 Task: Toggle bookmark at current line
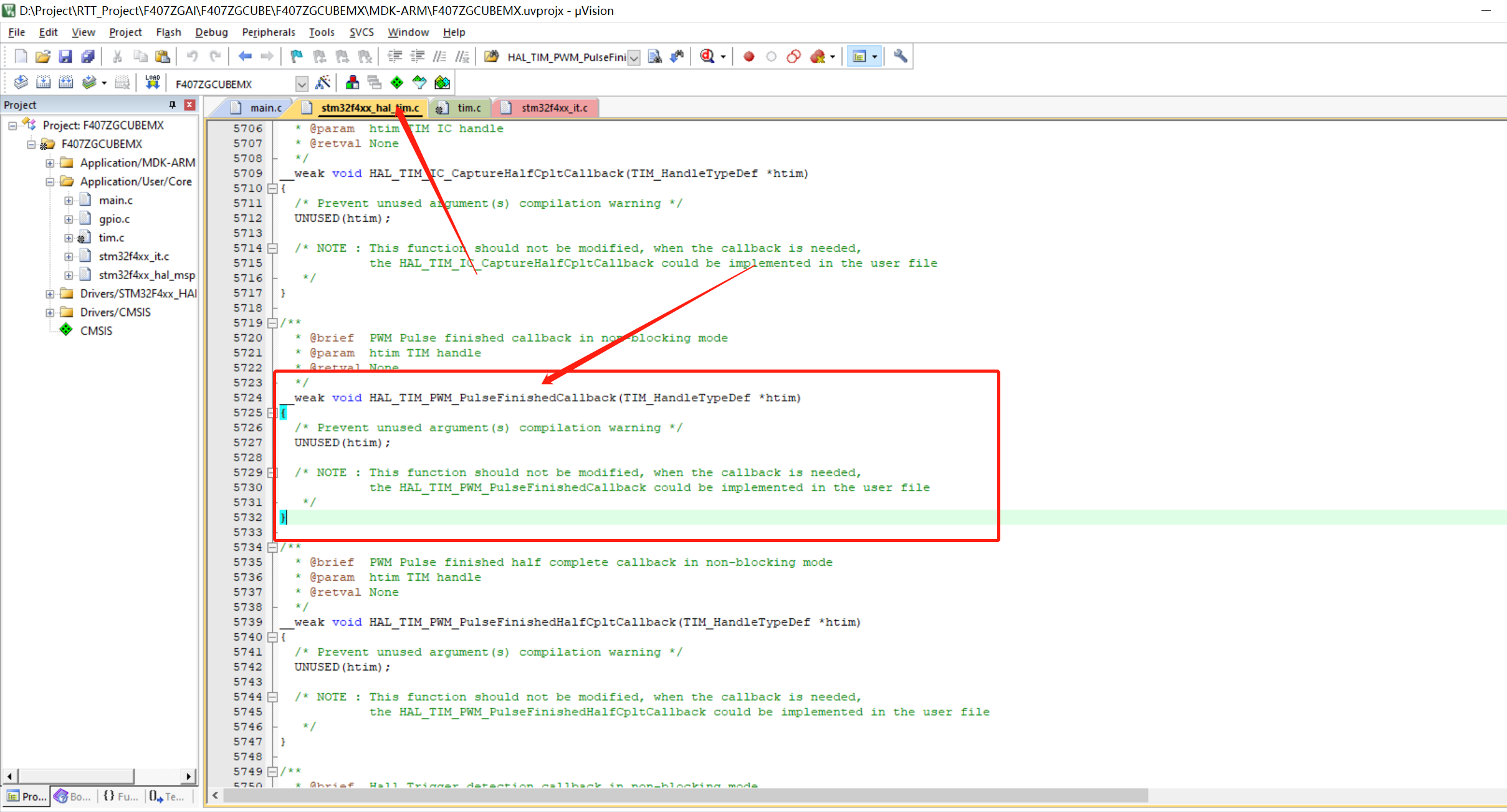point(296,56)
